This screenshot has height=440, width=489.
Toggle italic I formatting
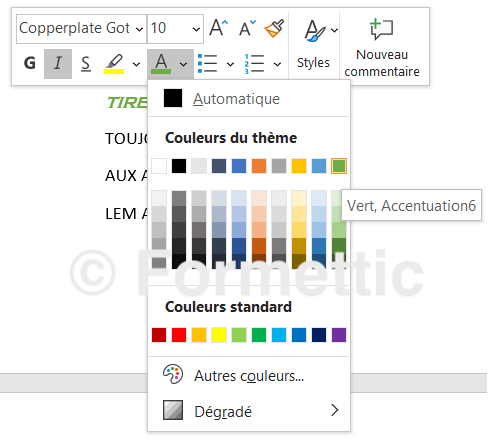58,63
